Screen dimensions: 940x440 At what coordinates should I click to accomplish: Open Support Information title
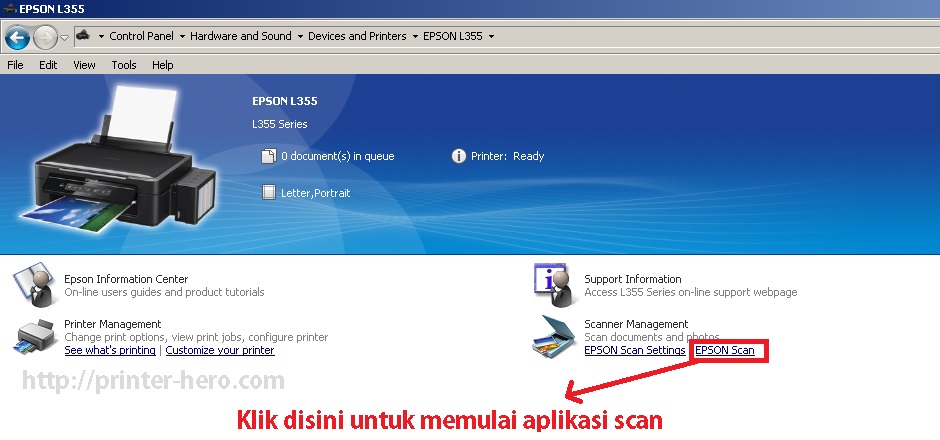[x=632, y=279]
